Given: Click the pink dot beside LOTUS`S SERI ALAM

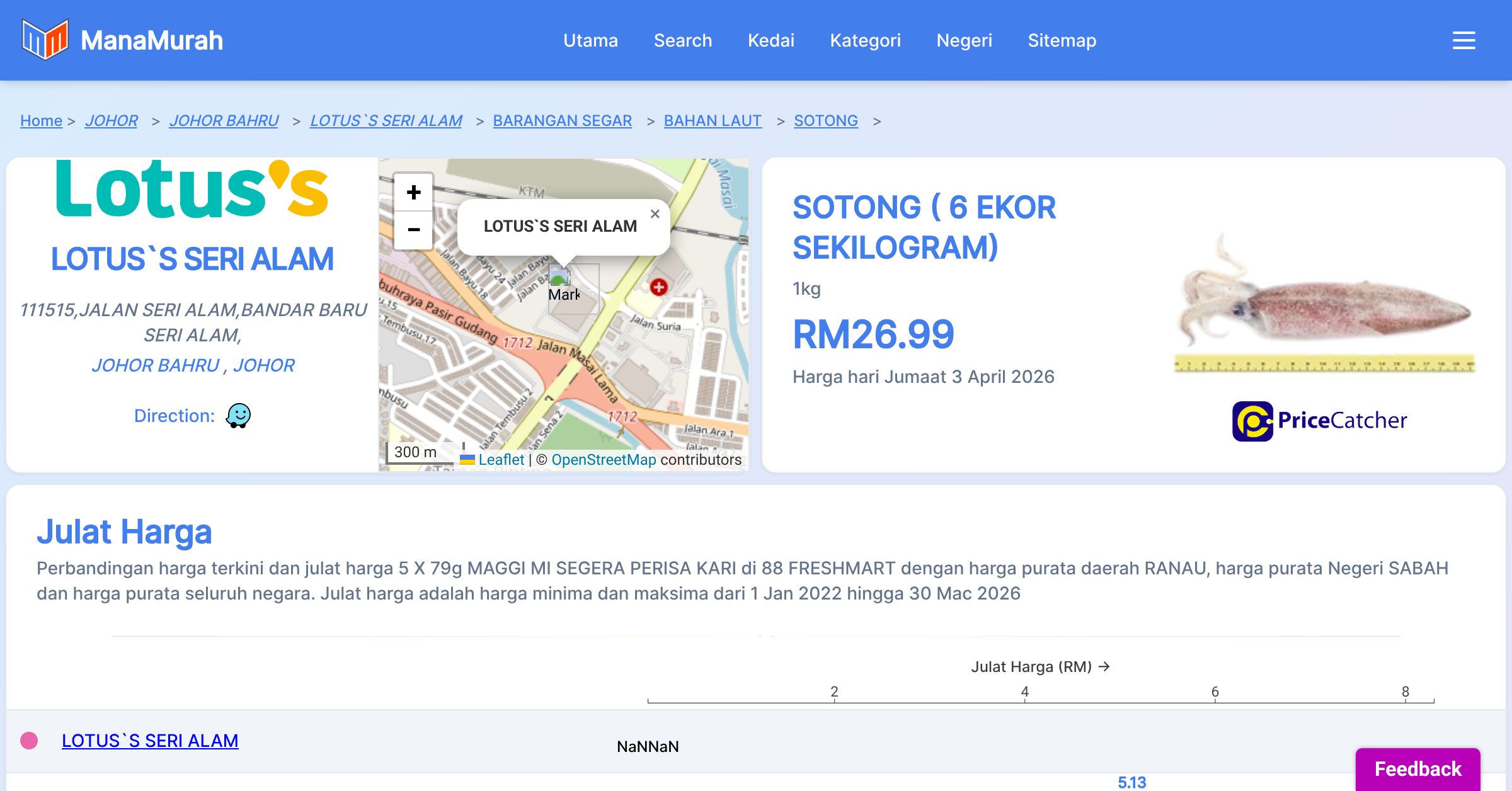Looking at the screenshot, I should pyautogui.click(x=29, y=741).
